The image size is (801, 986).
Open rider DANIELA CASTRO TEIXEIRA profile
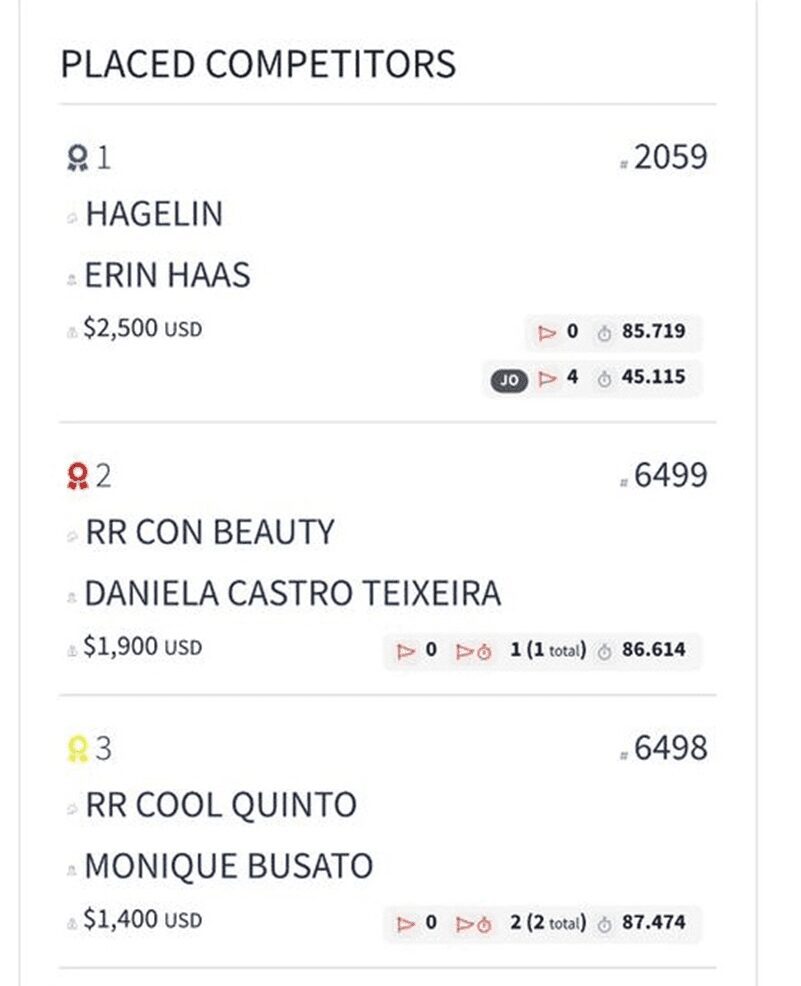click(x=293, y=594)
